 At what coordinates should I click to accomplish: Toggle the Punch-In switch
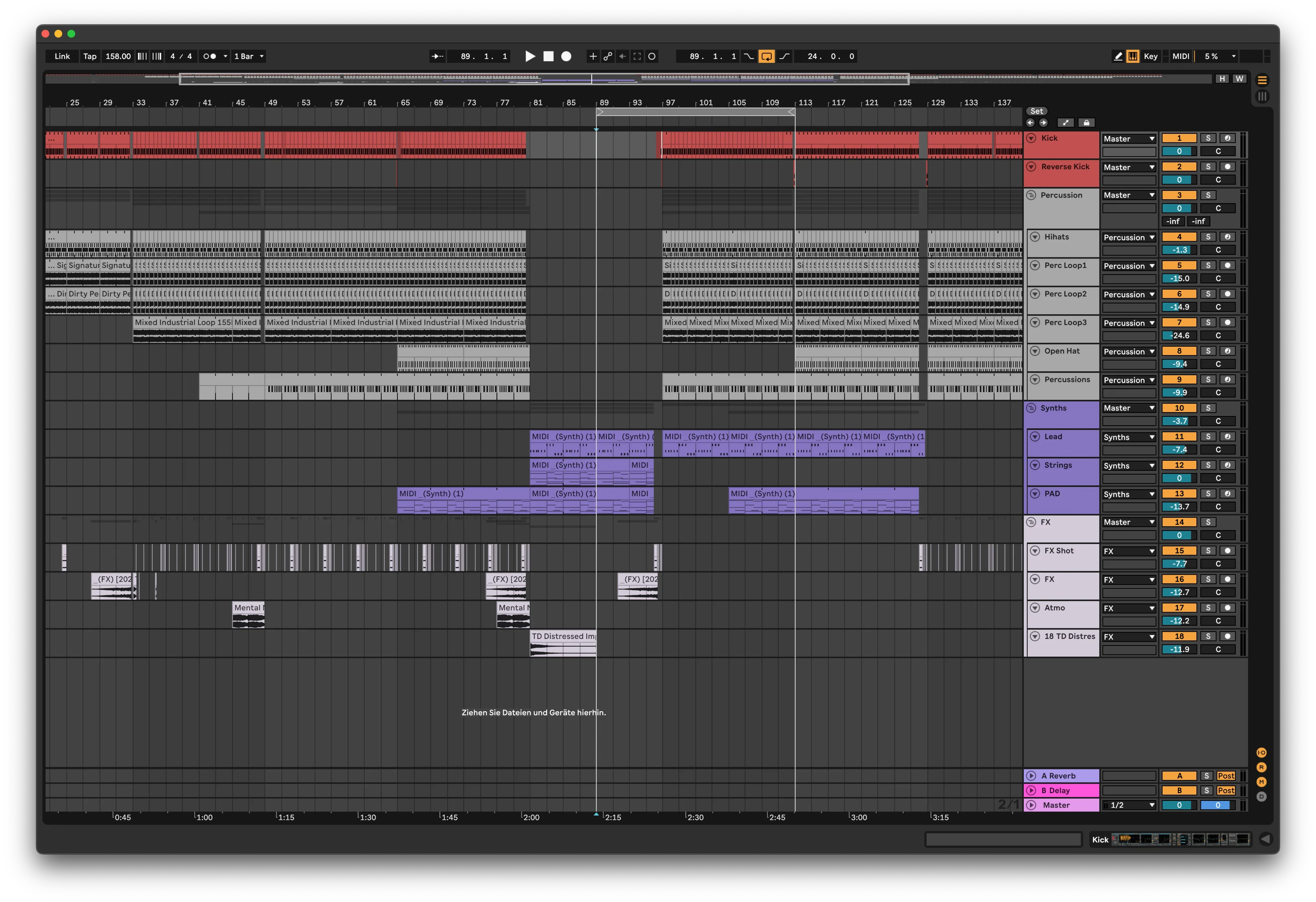(x=749, y=56)
